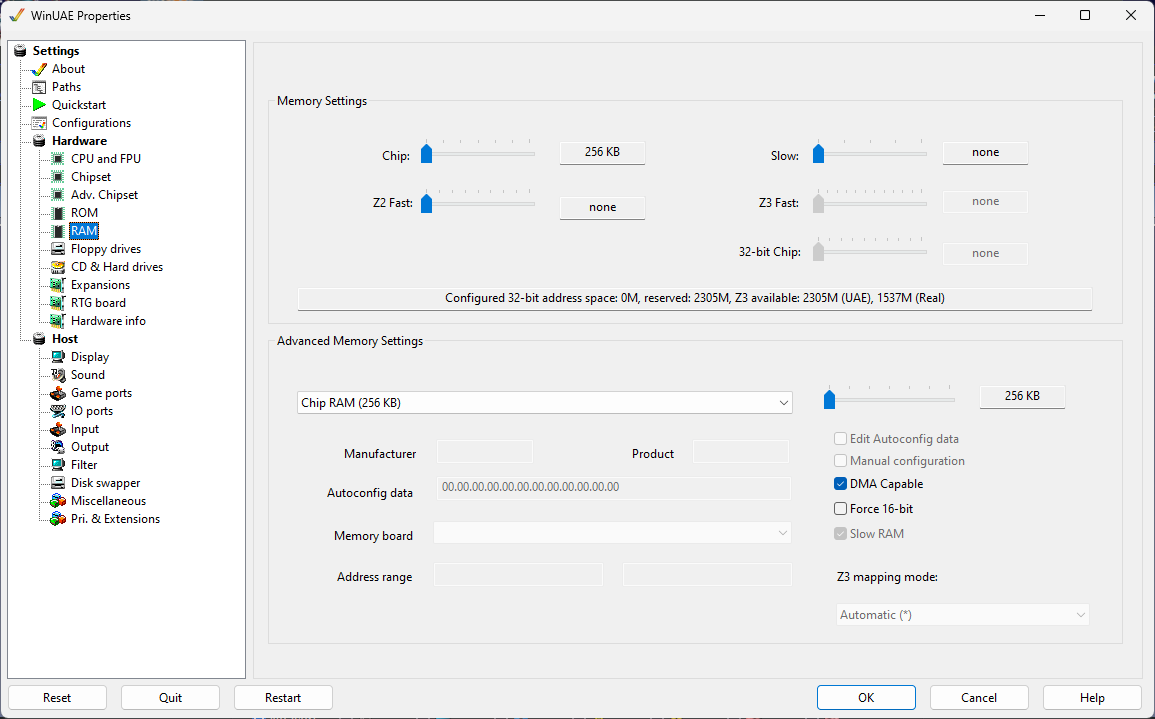Click the 32-bit Chip slider
Viewport: 1155px width, 719px height.
pyautogui.click(x=870, y=251)
